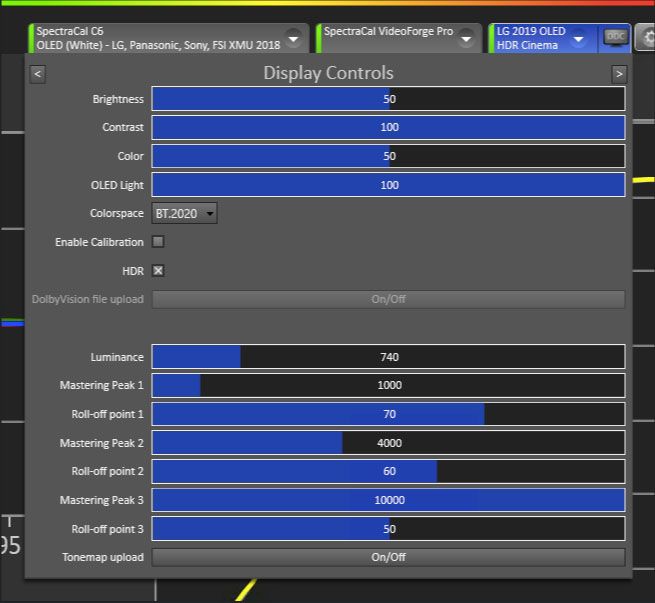Open the Colorspace BT.2020 combo box
The image size is (655, 603).
[x=184, y=213]
